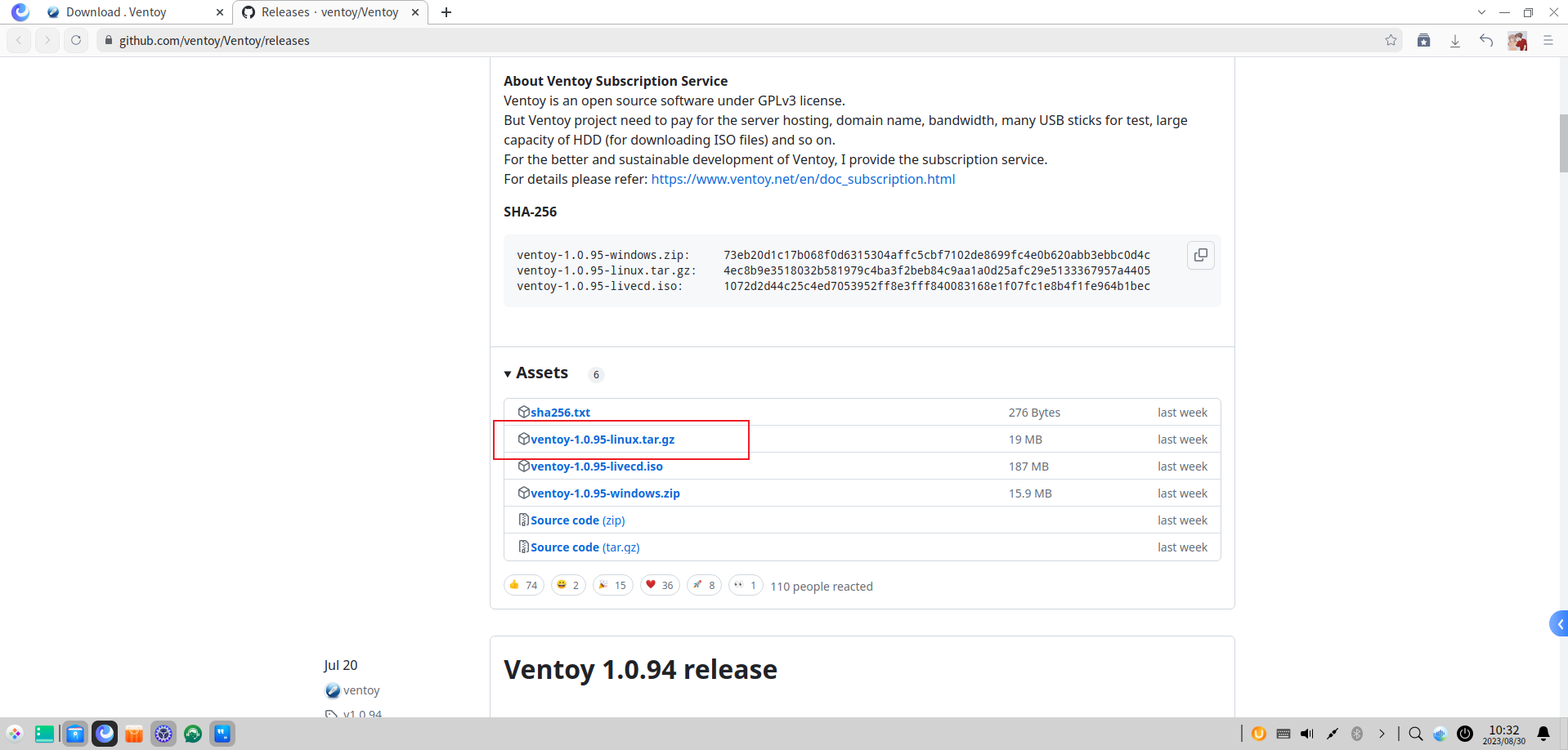Download Source code (zip)

[x=578, y=520]
